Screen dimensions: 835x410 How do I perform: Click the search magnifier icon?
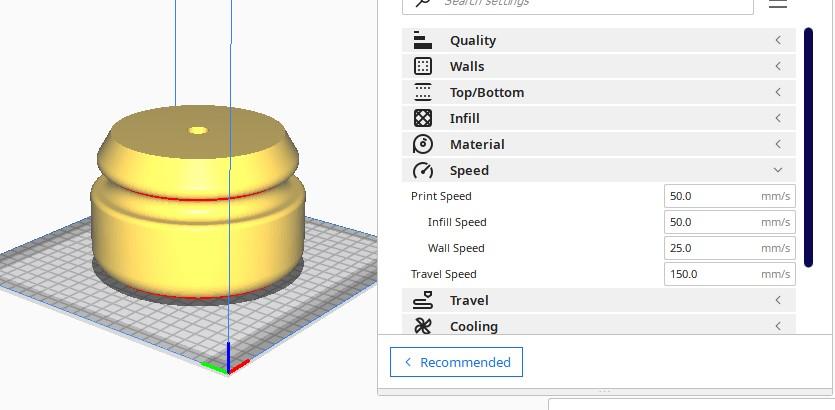pyautogui.click(x=422, y=2)
